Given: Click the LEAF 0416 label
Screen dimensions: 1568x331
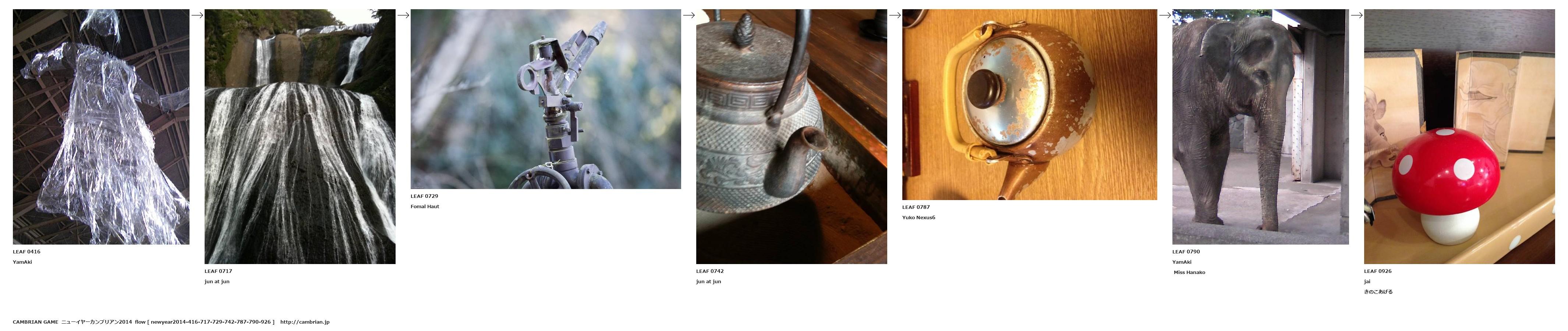Looking at the screenshot, I should (x=27, y=252).
